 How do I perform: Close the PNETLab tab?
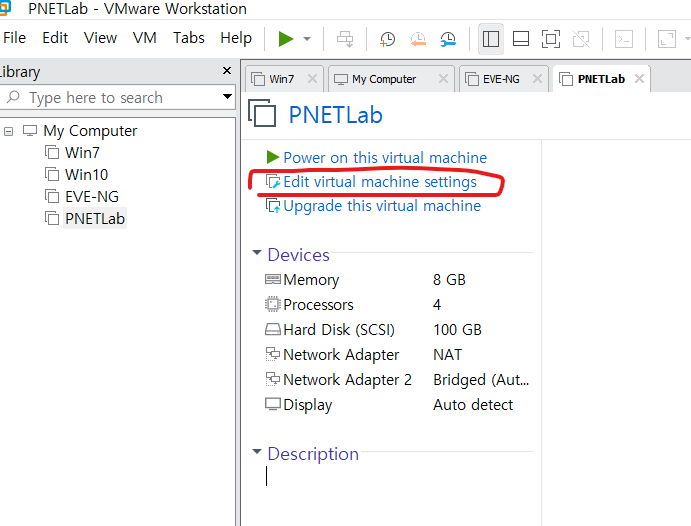click(639, 79)
